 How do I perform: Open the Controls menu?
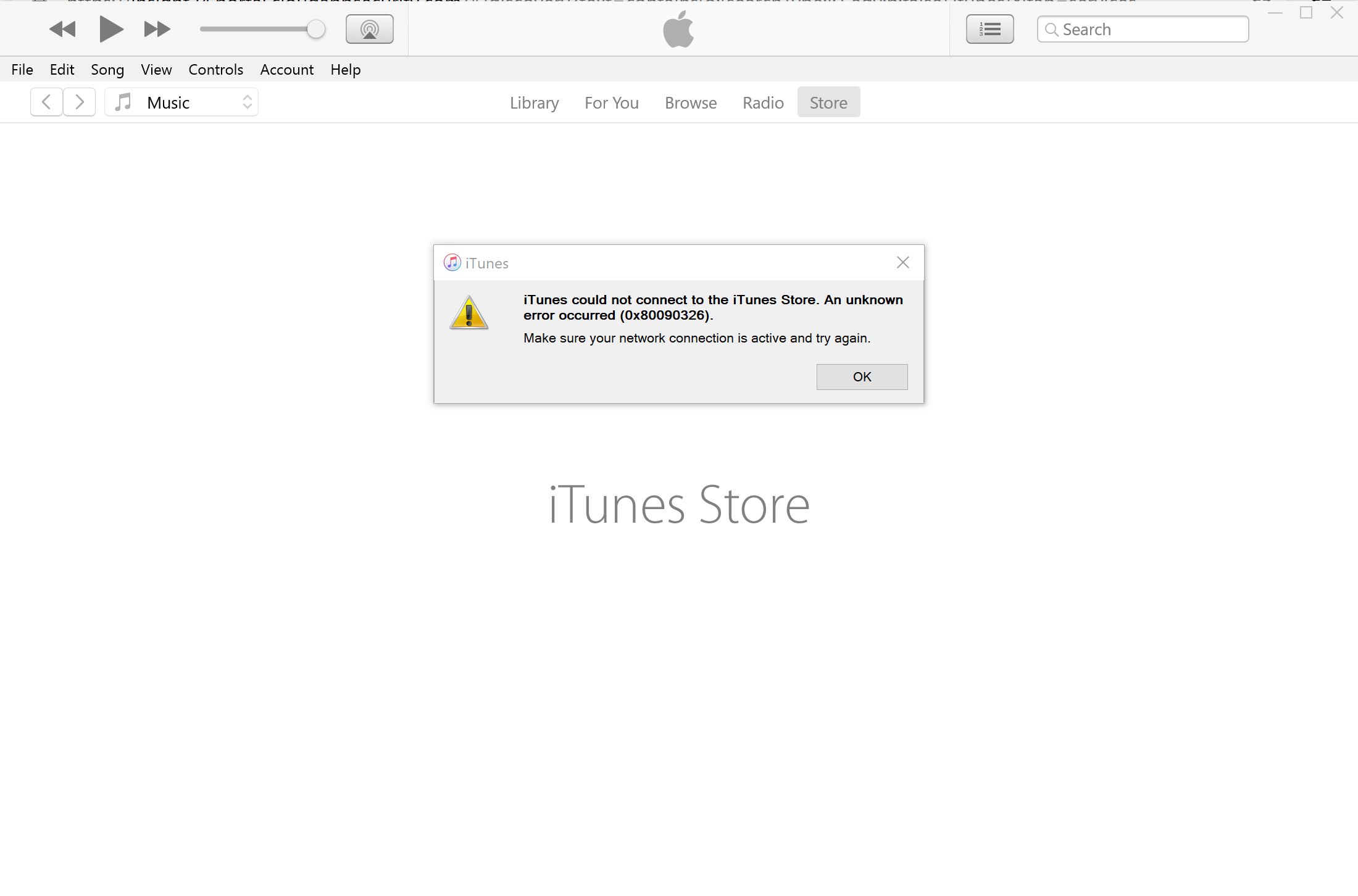coord(216,70)
